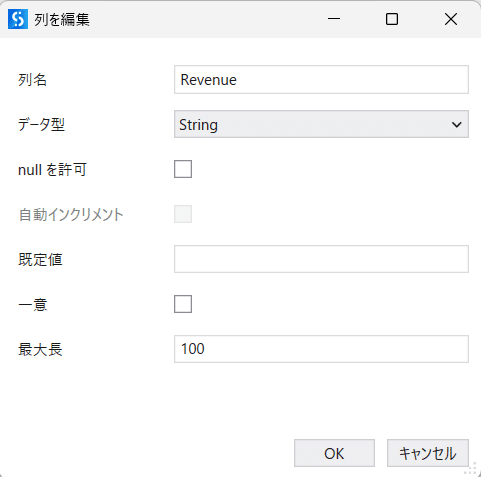
Task: Click the 列名 label text
Action: click(x=32, y=80)
